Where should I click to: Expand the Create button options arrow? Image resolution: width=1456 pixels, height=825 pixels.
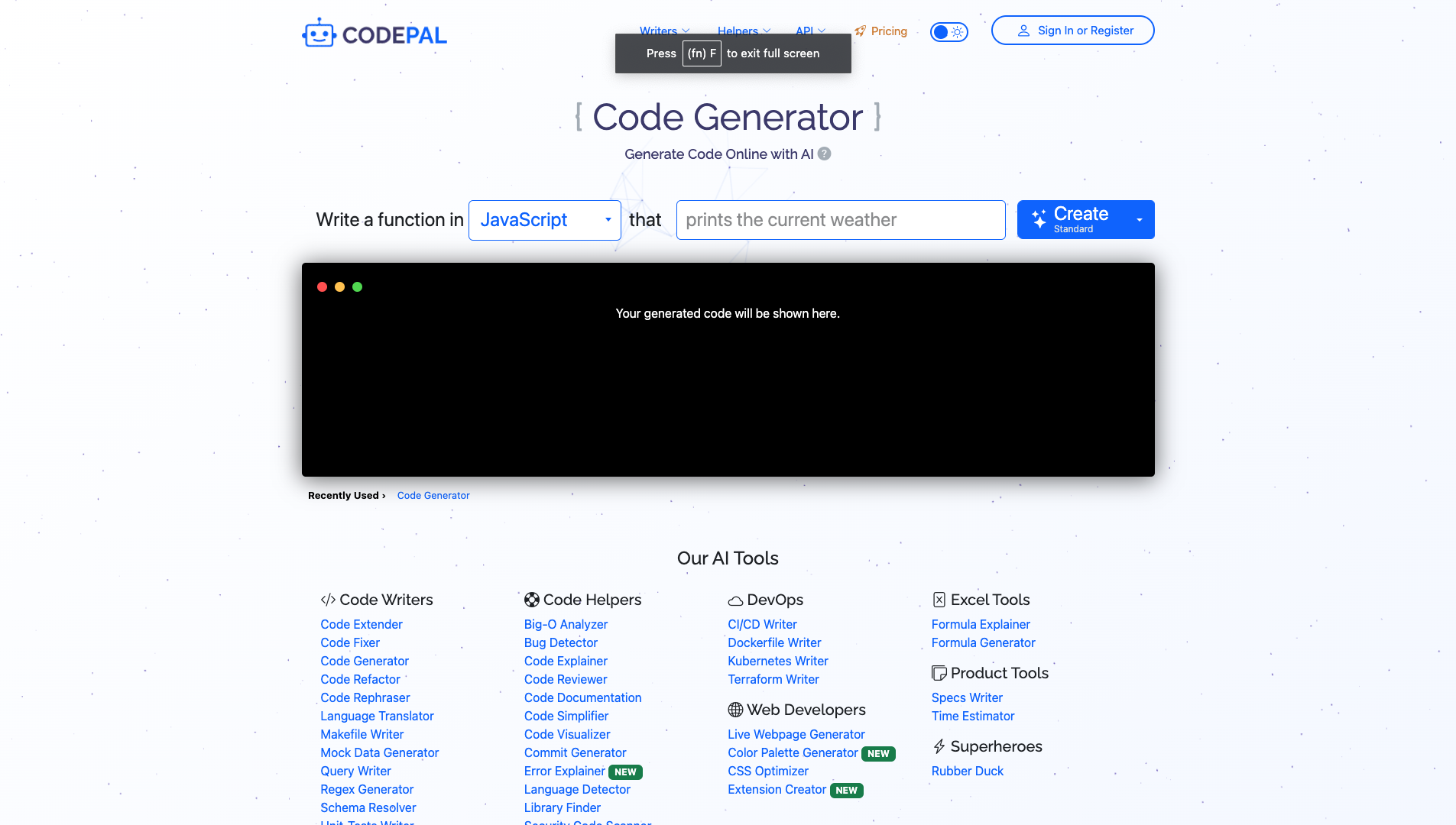pos(1139,220)
